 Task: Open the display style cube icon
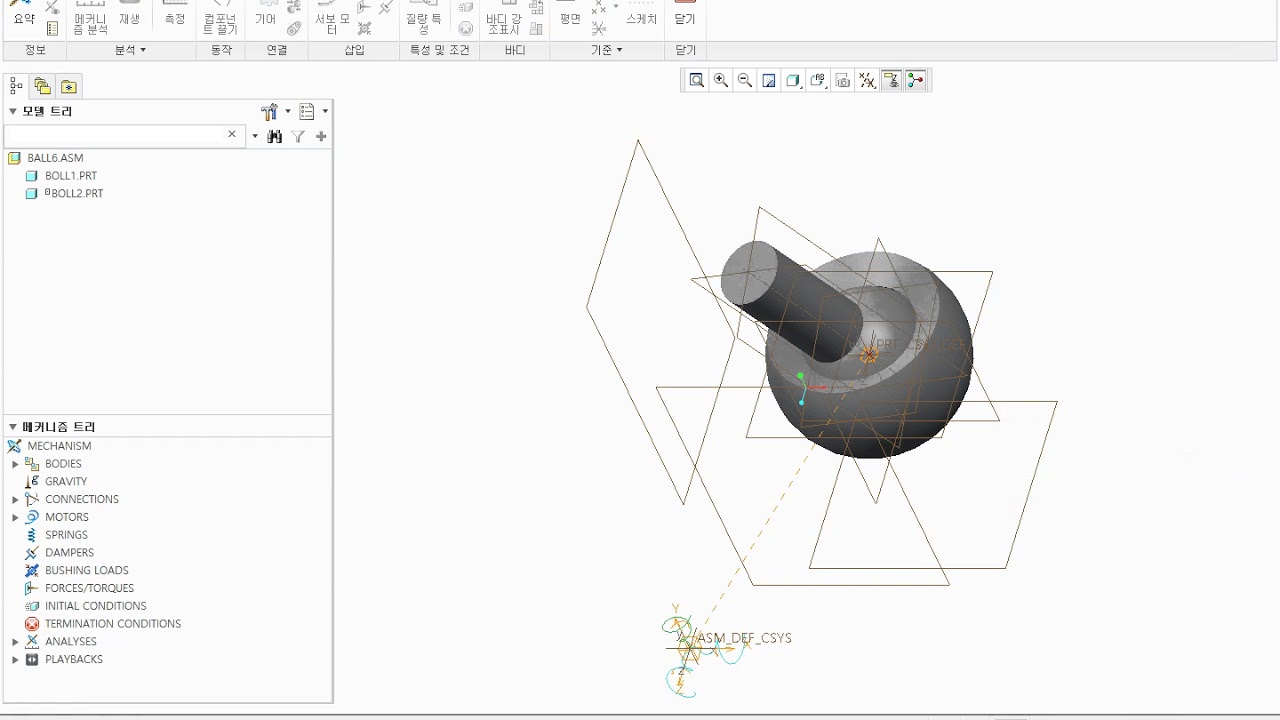pyautogui.click(x=794, y=81)
